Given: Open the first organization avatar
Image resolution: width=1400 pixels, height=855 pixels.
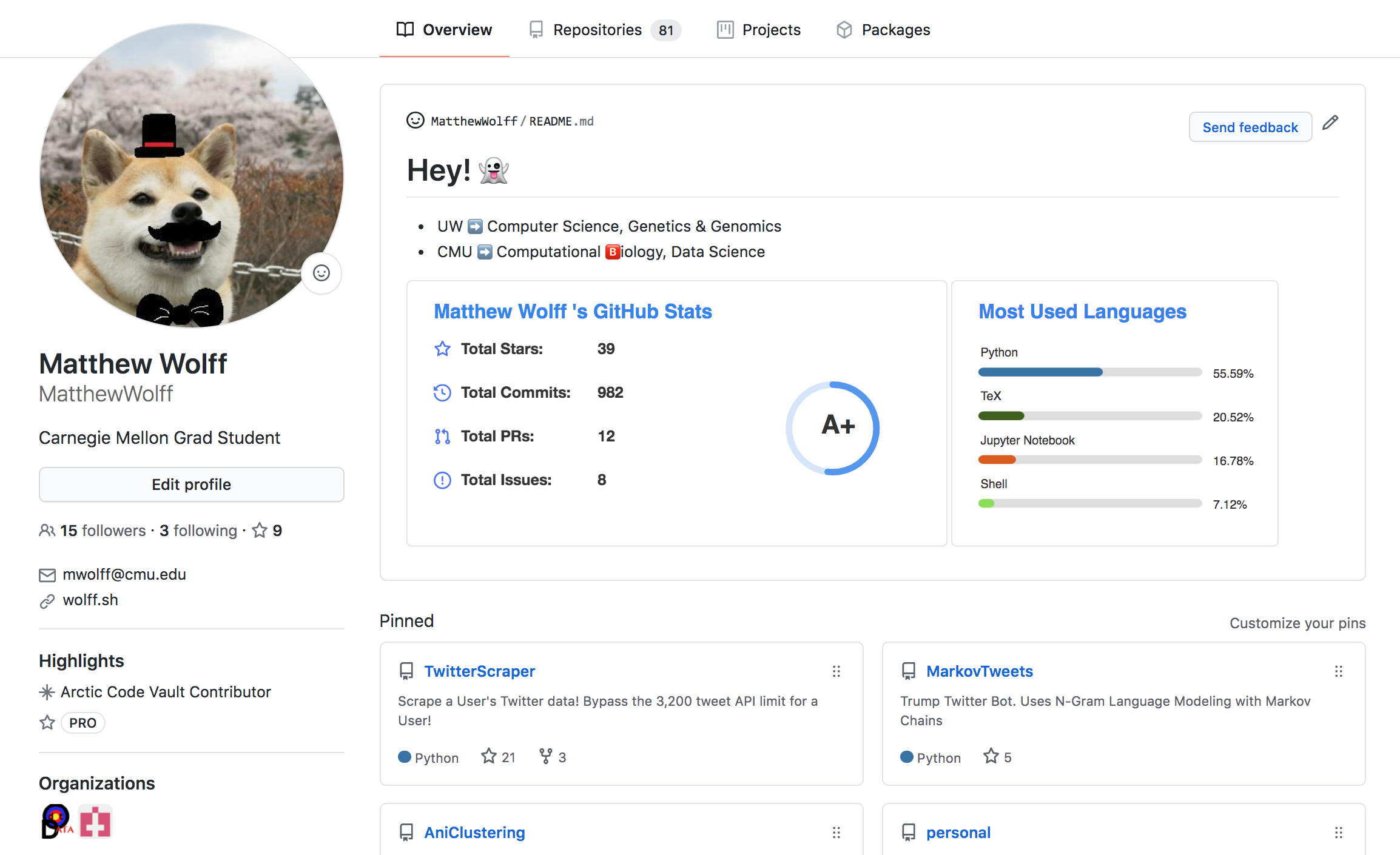Looking at the screenshot, I should (57, 822).
